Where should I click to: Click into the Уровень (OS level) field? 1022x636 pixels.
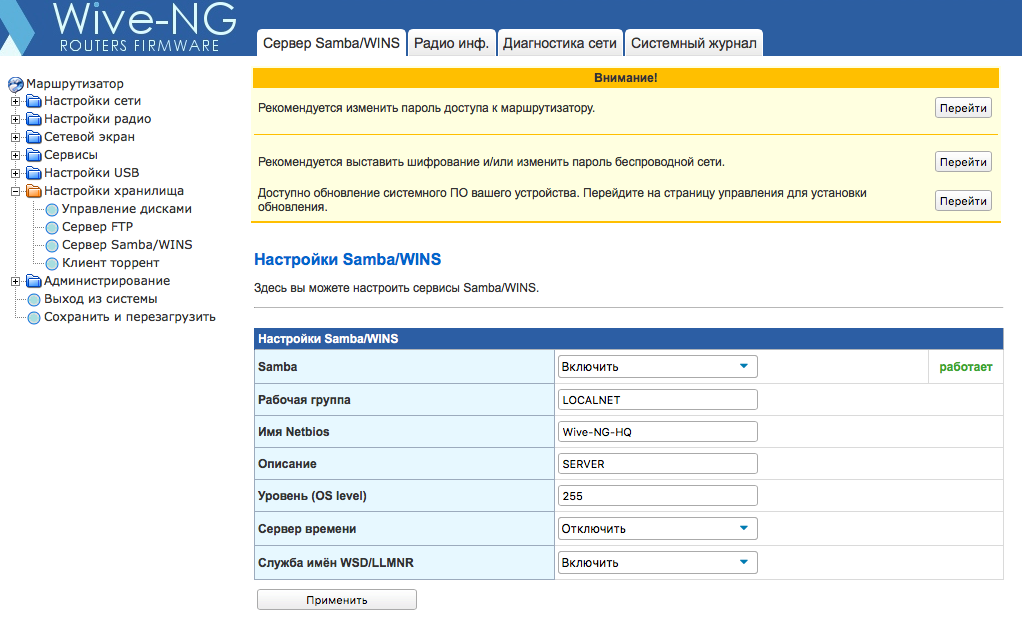[x=658, y=495]
